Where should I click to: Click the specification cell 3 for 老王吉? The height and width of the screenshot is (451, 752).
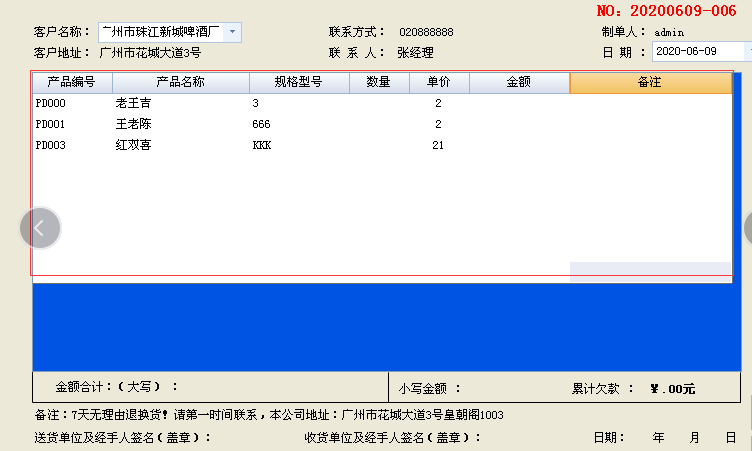pyautogui.click(x=256, y=103)
